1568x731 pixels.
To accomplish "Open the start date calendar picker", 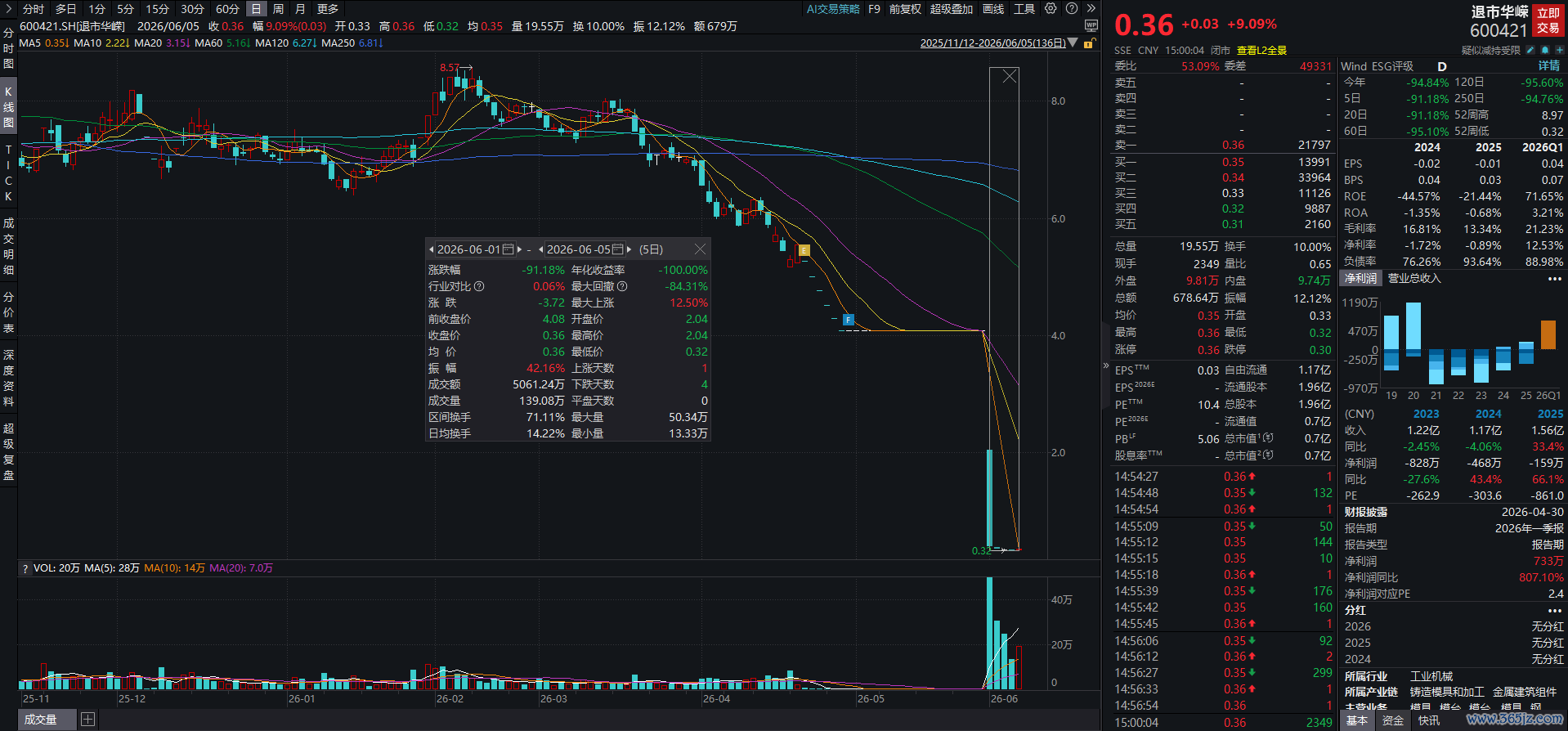I will [x=508, y=249].
